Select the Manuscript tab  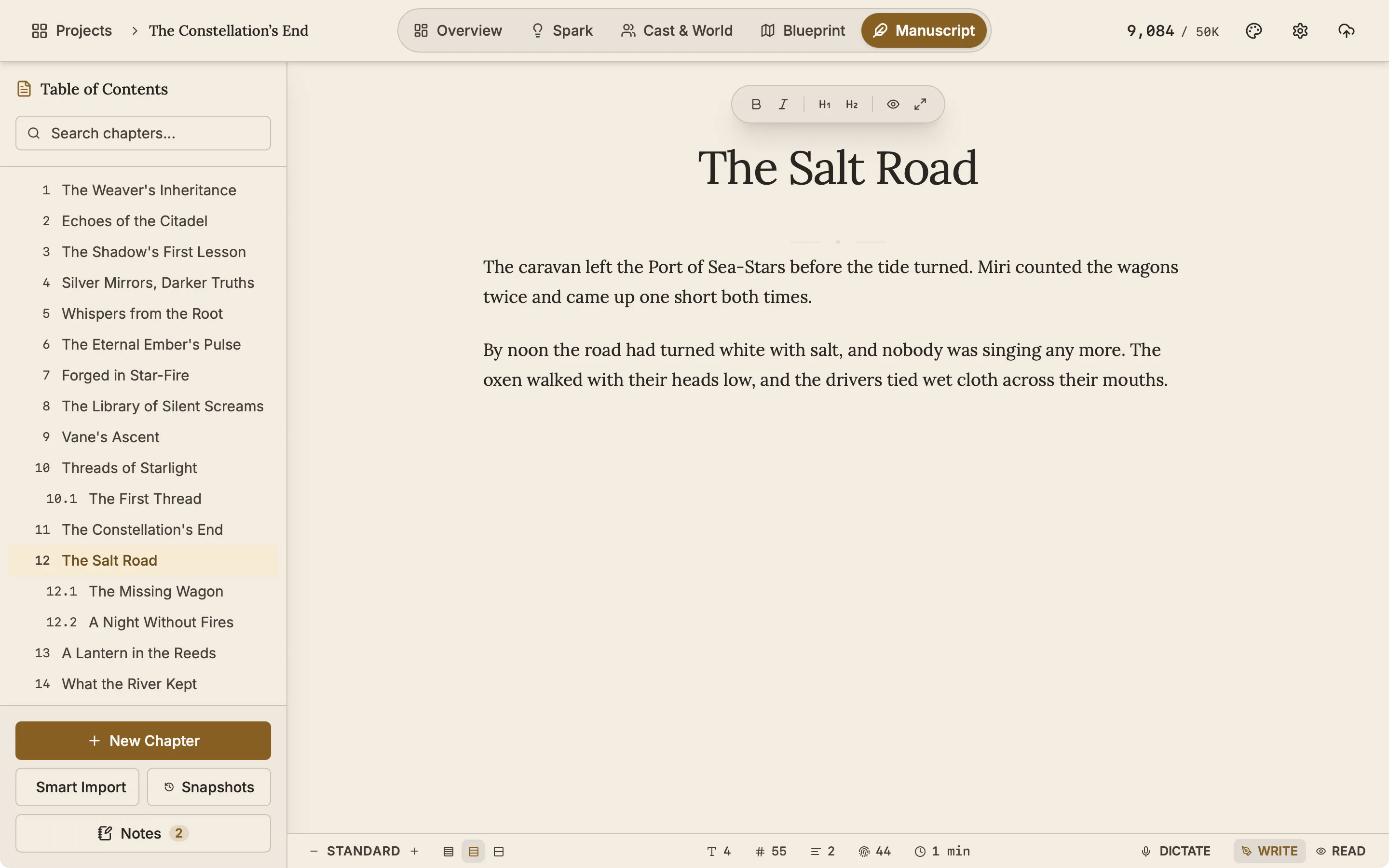tap(924, 30)
